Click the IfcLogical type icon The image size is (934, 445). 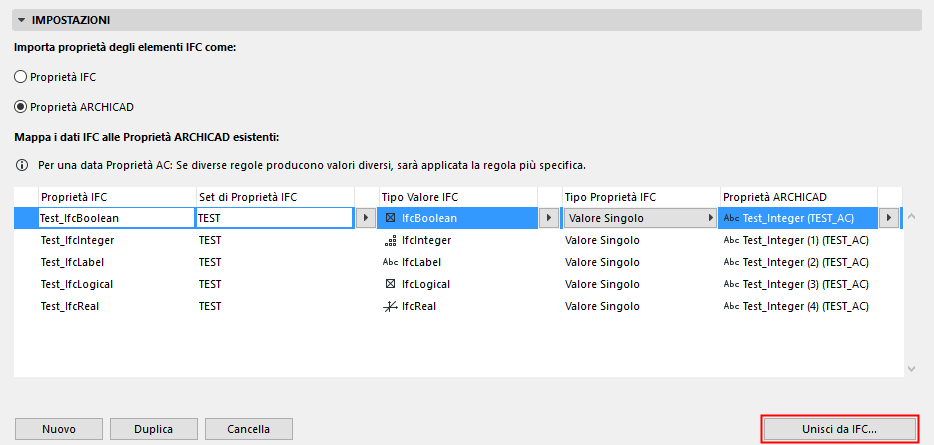[x=390, y=284]
